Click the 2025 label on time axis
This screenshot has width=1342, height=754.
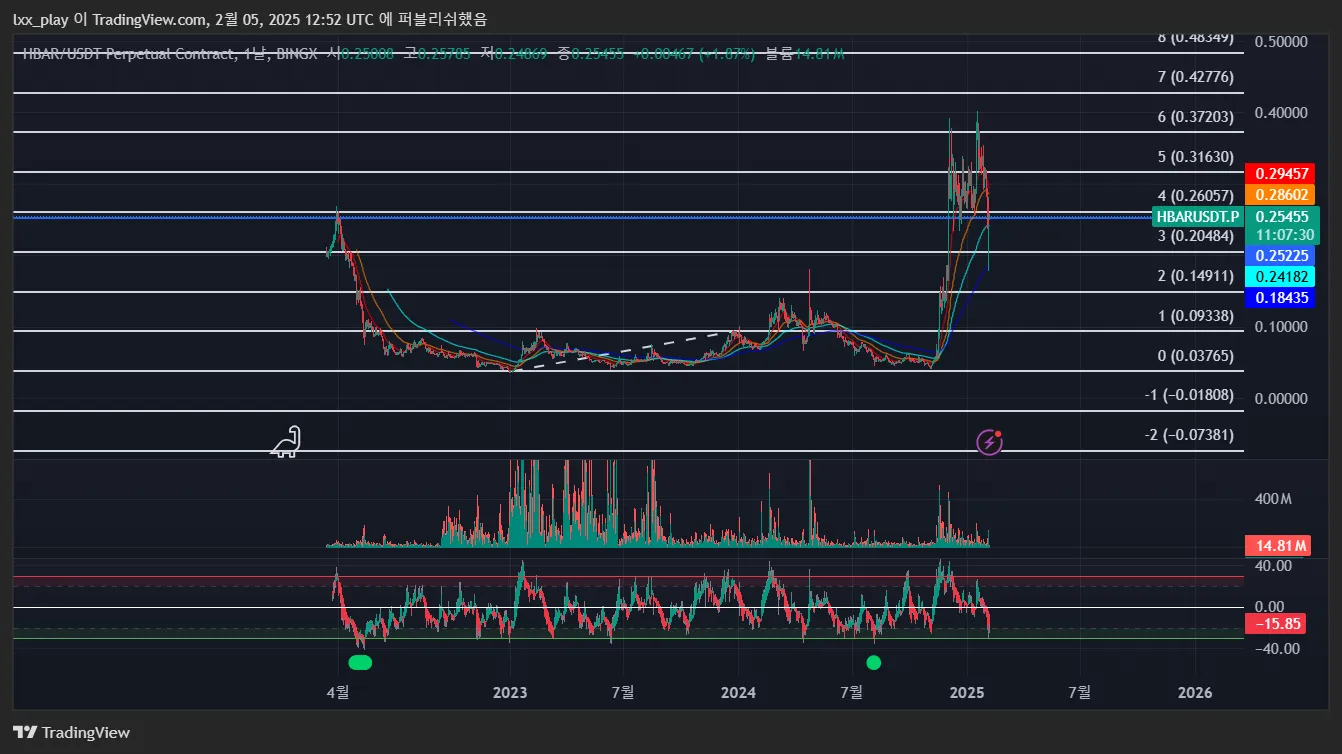(x=967, y=692)
